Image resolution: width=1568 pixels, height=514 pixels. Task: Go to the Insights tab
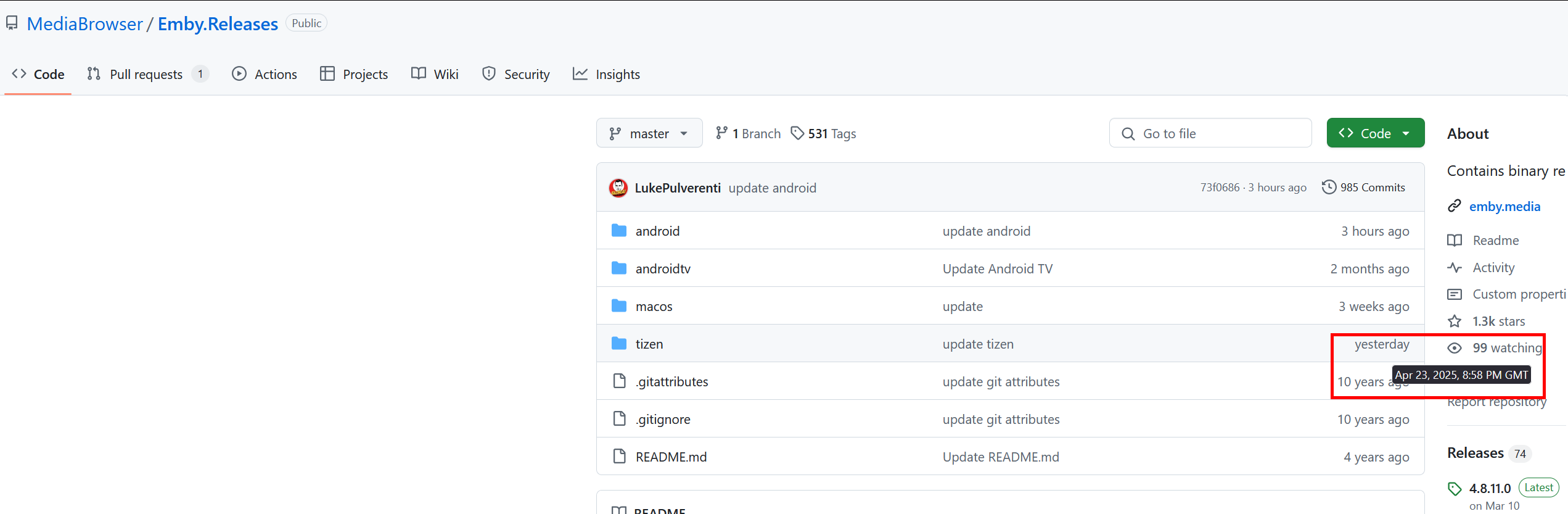point(607,74)
